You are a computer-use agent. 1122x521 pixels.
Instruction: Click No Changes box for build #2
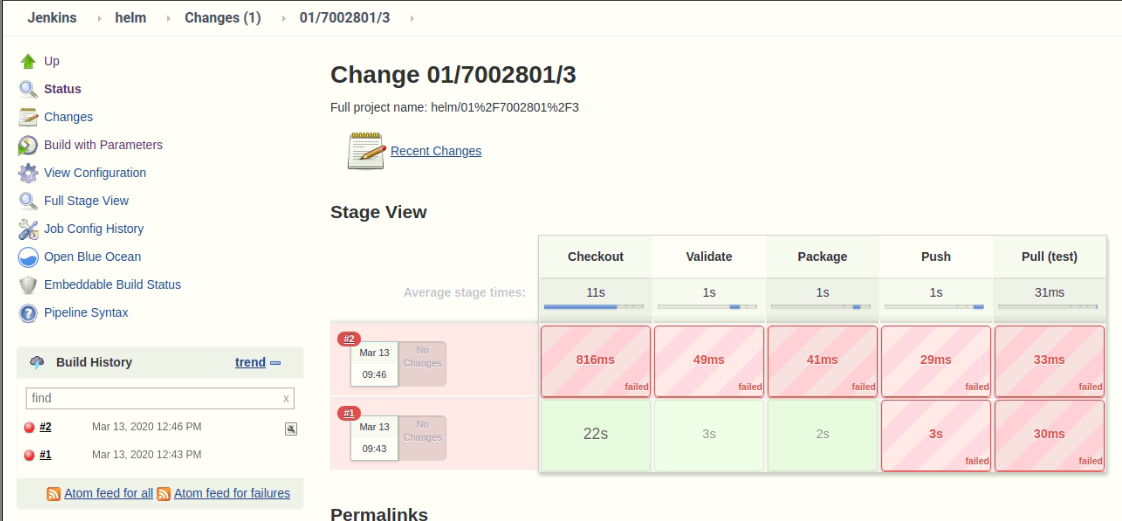tap(422, 363)
